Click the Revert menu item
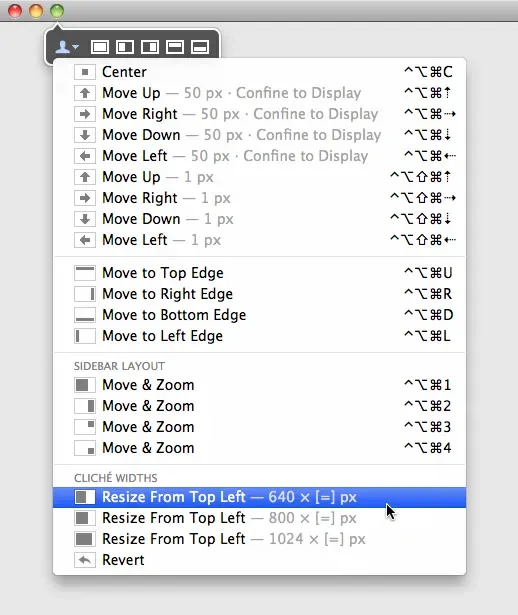The height and width of the screenshot is (615, 518). click(x=260, y=560)
